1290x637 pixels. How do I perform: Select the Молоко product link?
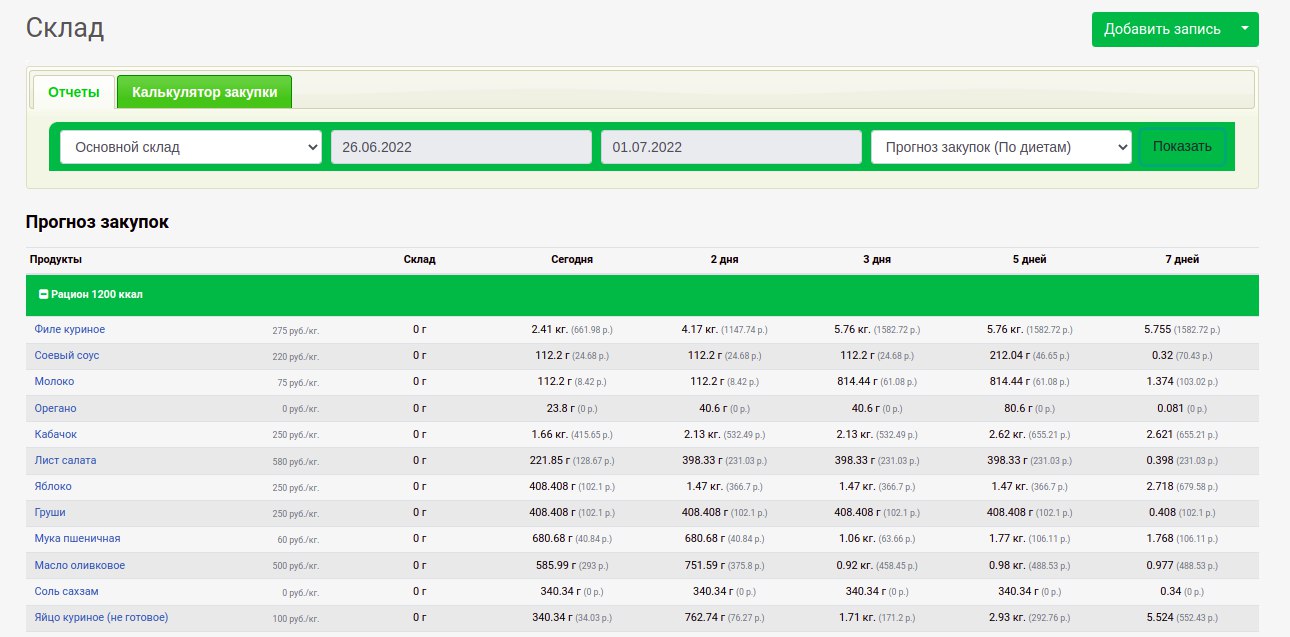[54, 381]
